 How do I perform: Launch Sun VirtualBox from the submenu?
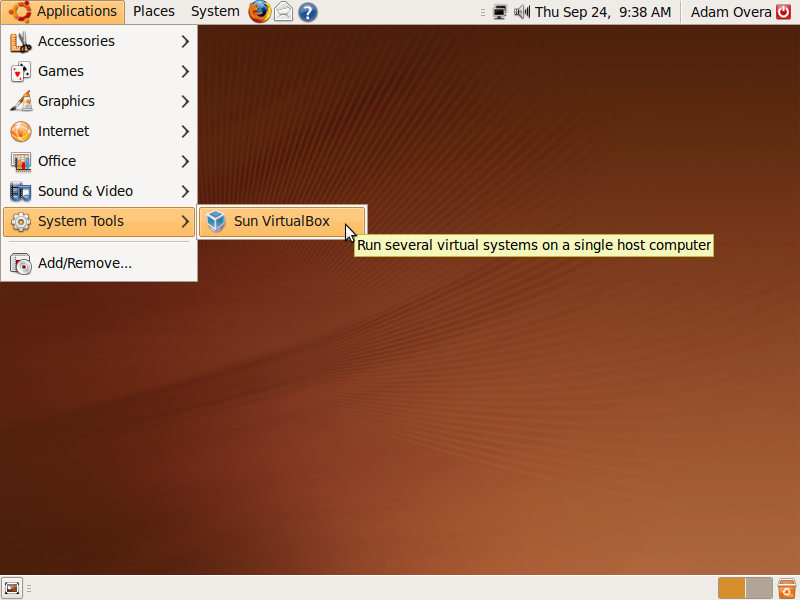click(x=282, y=221)
